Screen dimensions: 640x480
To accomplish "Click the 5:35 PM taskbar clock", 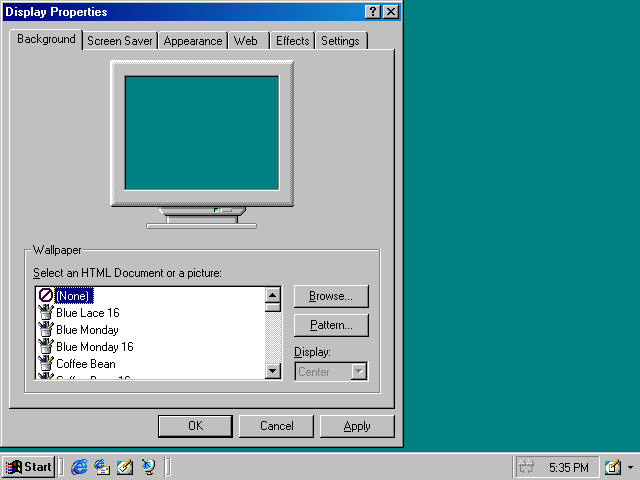I will pyautogui.click(x=569, y=467).
